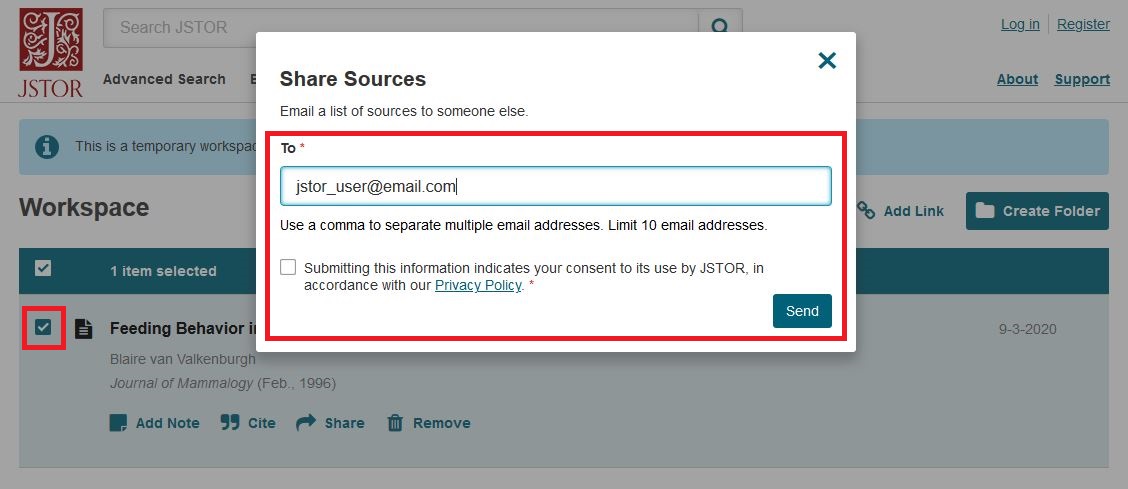Click the Add Link label

pos(914,211)
